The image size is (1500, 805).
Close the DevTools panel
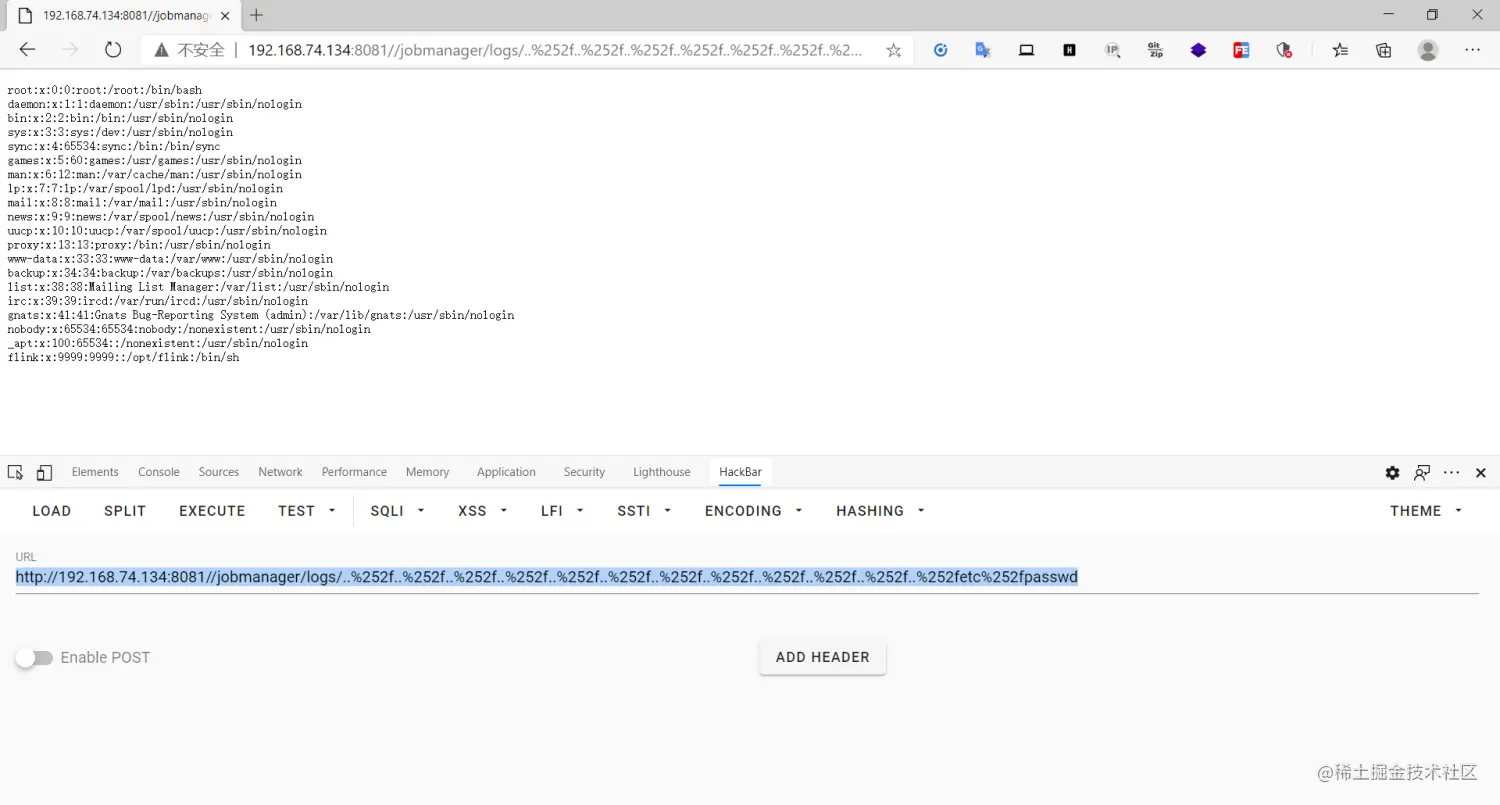point(1481,473)
